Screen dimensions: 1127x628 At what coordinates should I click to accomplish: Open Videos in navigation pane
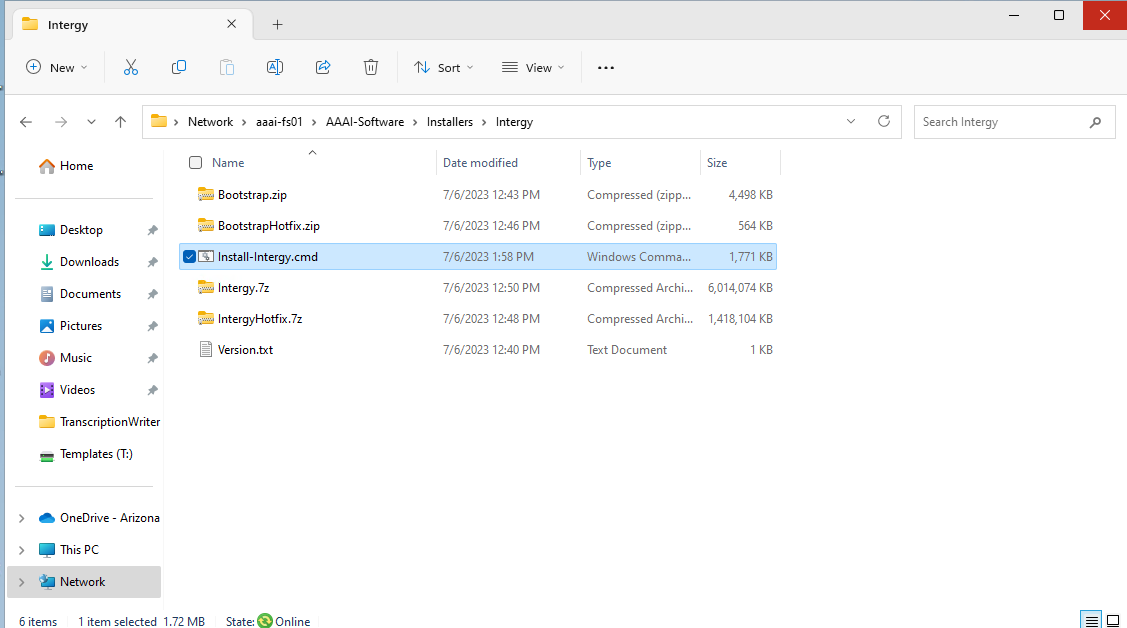[77, 390]
